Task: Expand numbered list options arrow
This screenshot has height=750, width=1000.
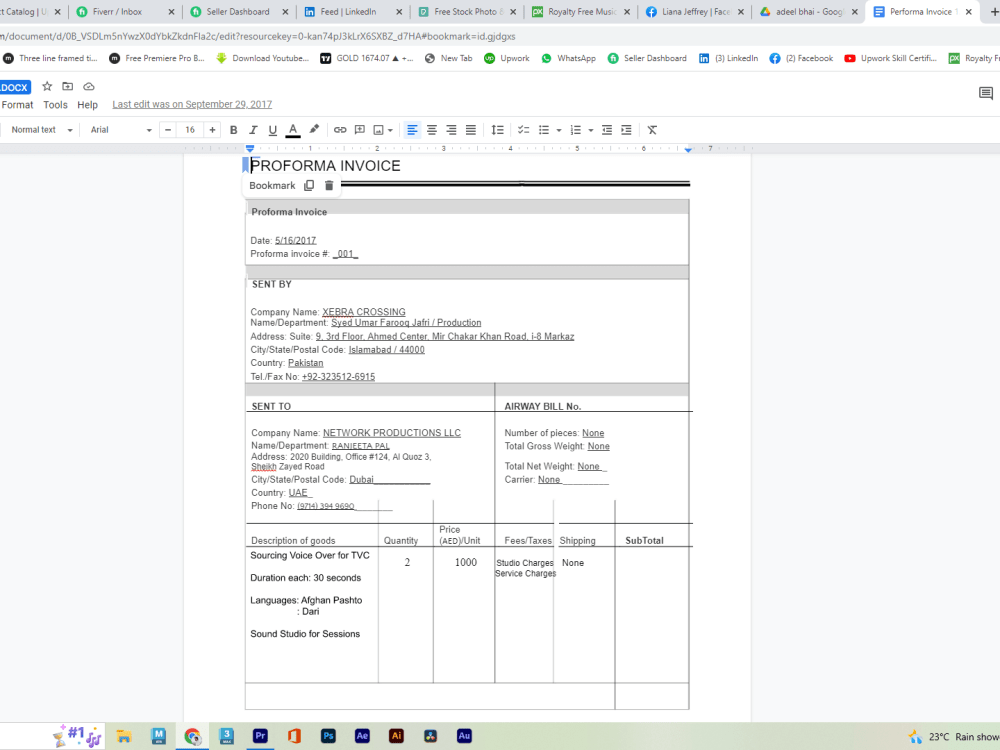Action: coord(591,130)
